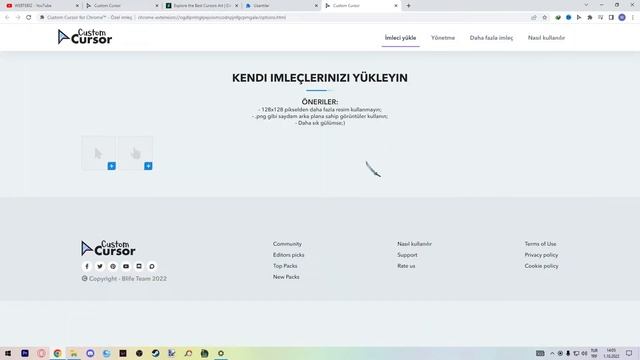Open the Instagram social icon
Image resolution: width=640 pixels, height=360 pixels.
coord(139,267)
